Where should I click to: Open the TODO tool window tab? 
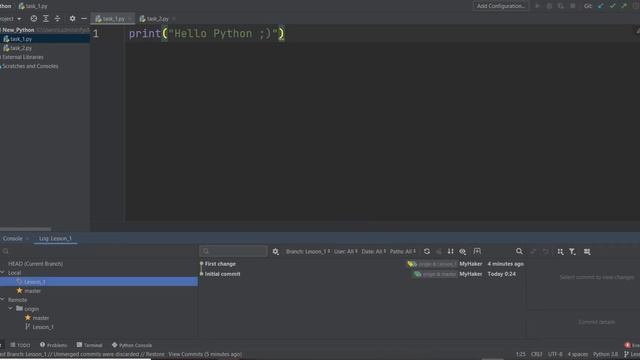point(20,345)
